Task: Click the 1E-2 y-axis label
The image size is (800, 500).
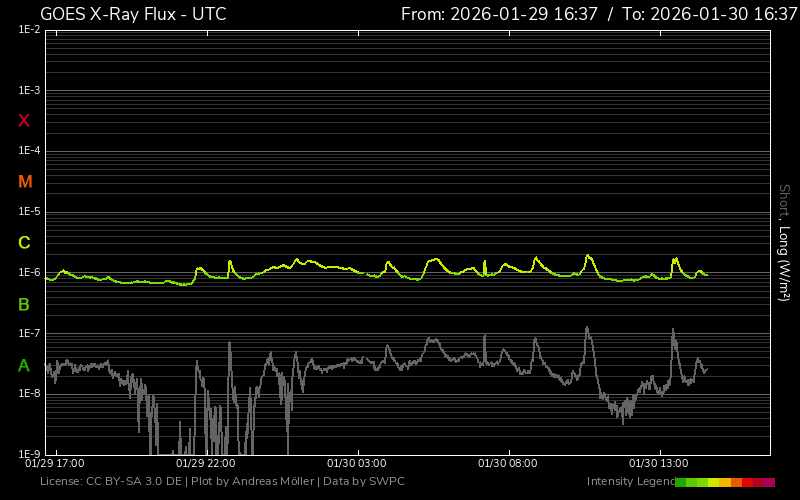Action: point(29,30)
